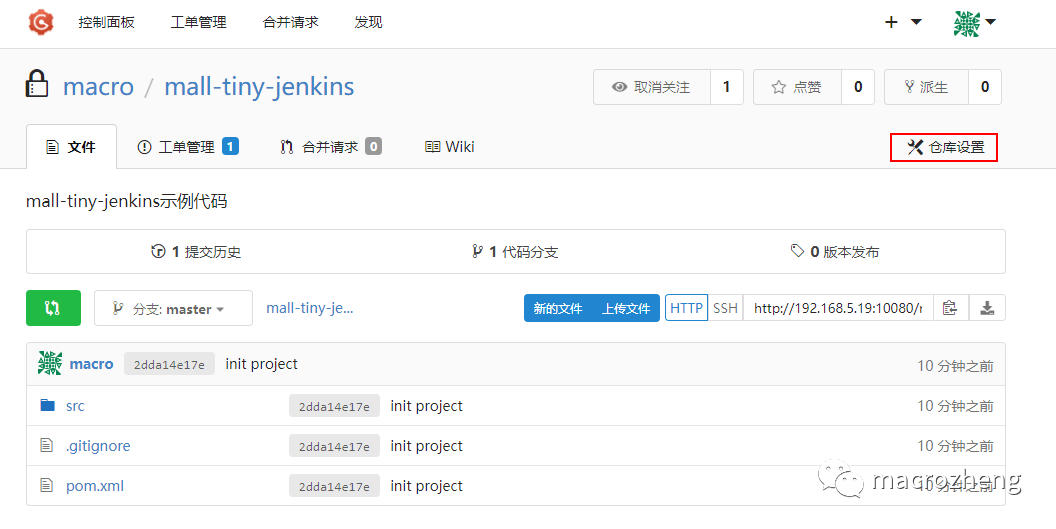Screen dimensions: 1056x529
Task: Click the macro owner link in title
Action: click(98, 86)
